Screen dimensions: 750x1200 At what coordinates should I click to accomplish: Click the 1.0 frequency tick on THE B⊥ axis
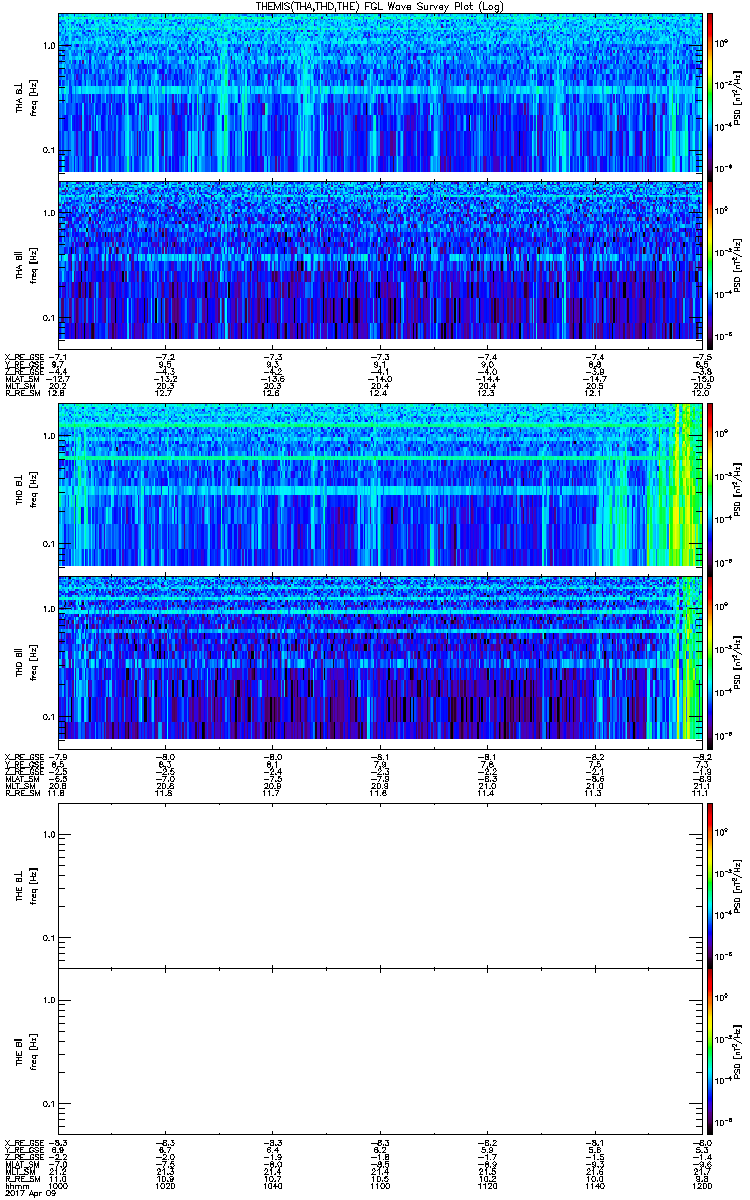(48, 835)
